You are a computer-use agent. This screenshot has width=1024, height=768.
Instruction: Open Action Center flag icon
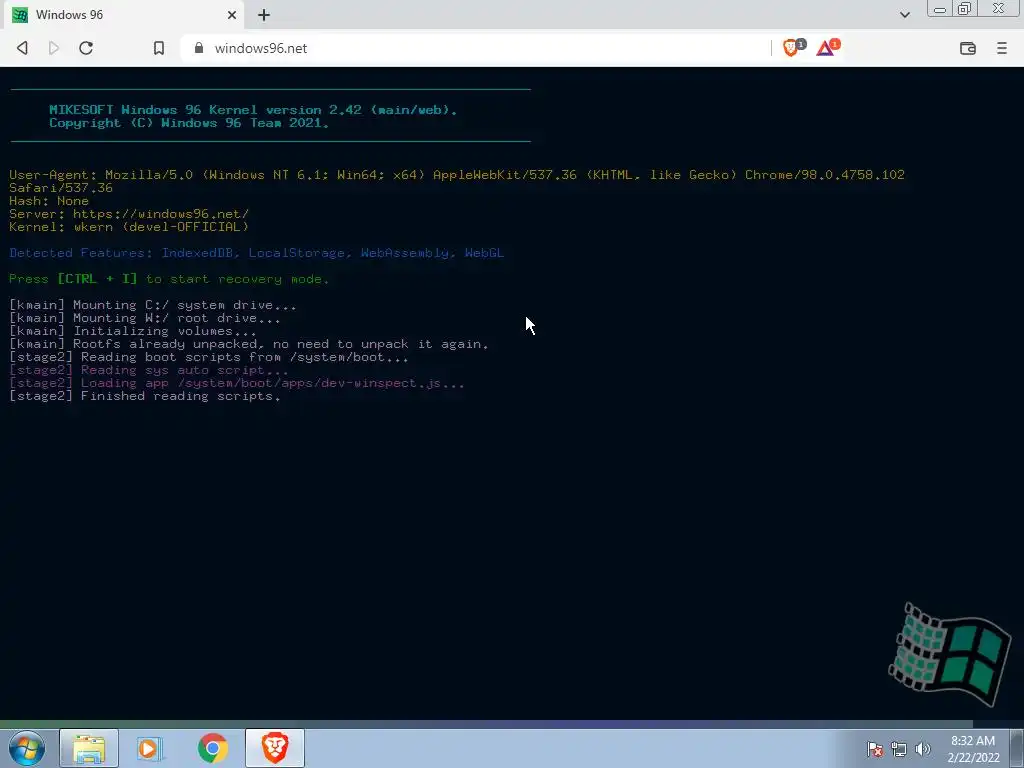tap(875, 748)
